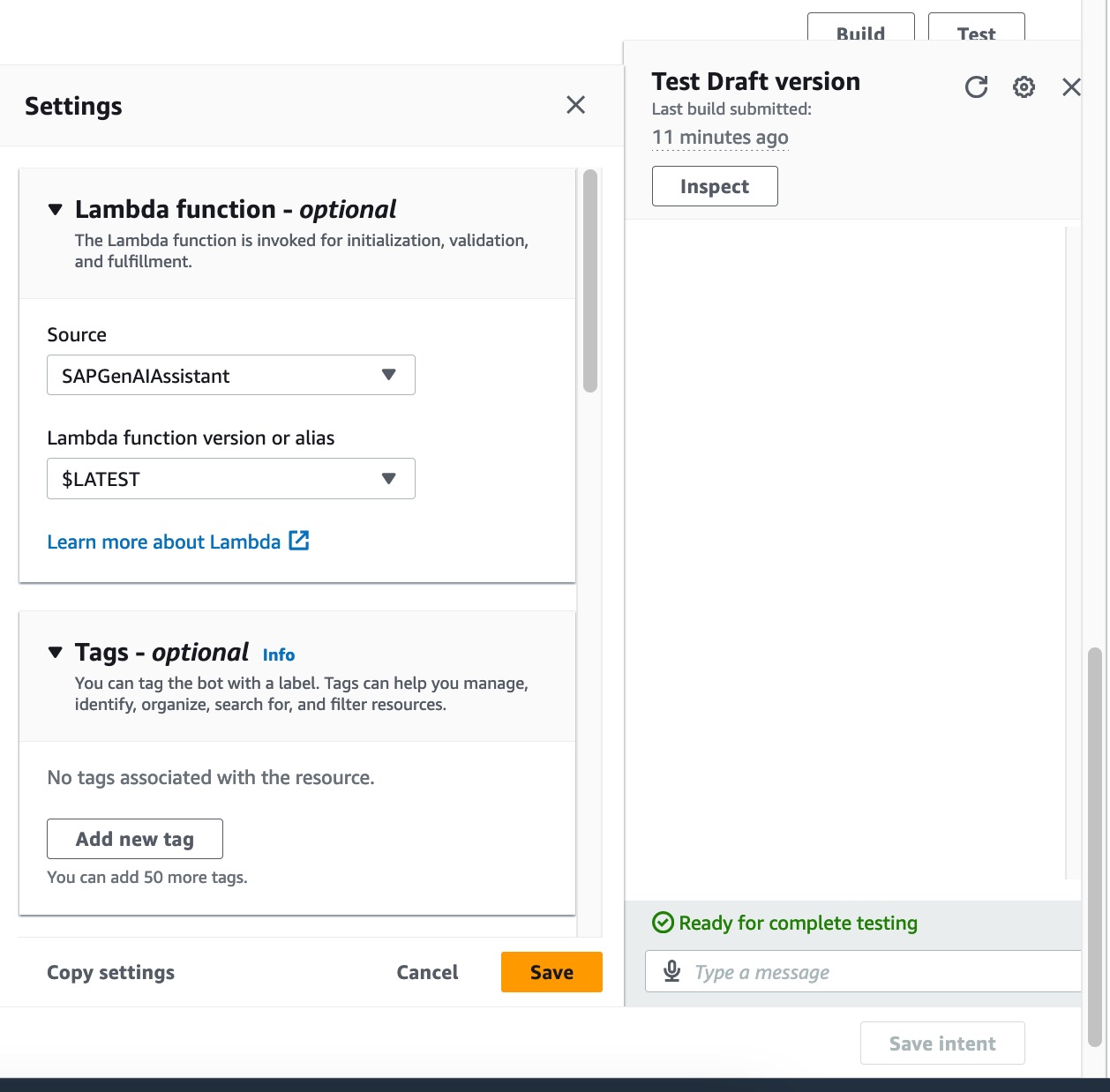The height and width of the screenshot is (1092, 1110).
Task: Open test panel gear settings icon
Action: (x=1024, y=87)
